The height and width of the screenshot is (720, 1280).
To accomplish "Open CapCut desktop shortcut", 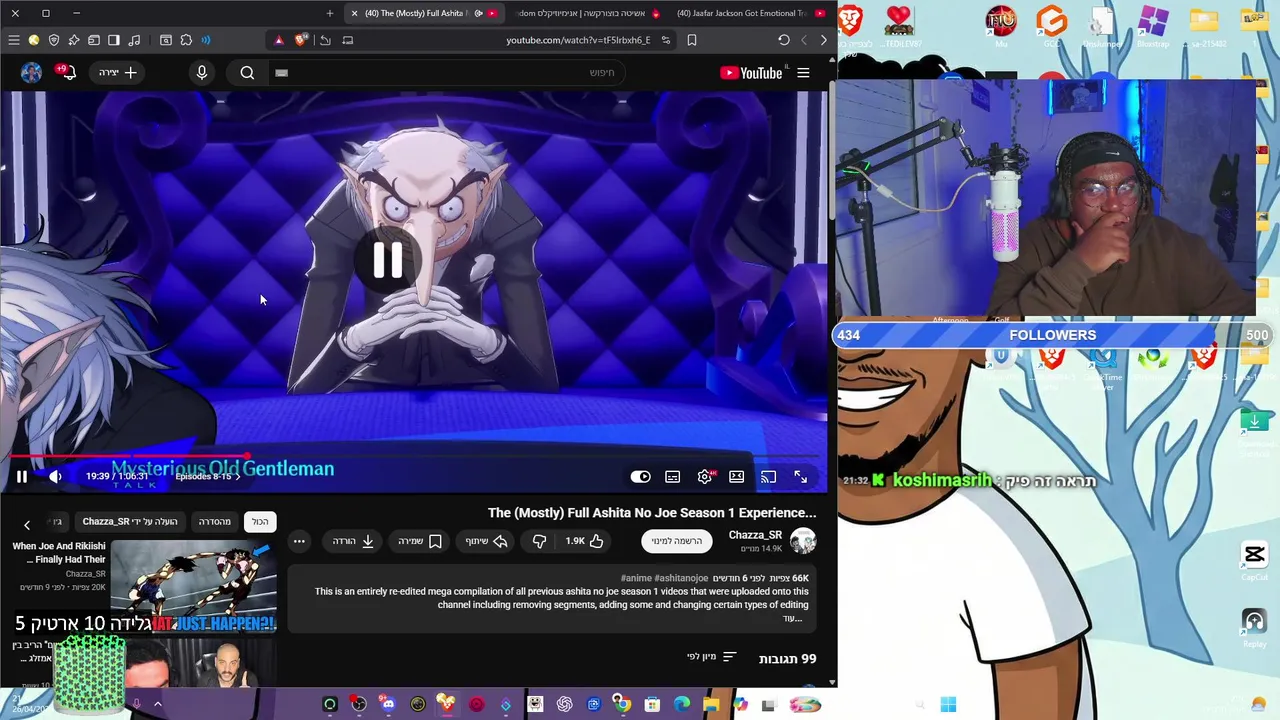I will (x=1254, y=559).
